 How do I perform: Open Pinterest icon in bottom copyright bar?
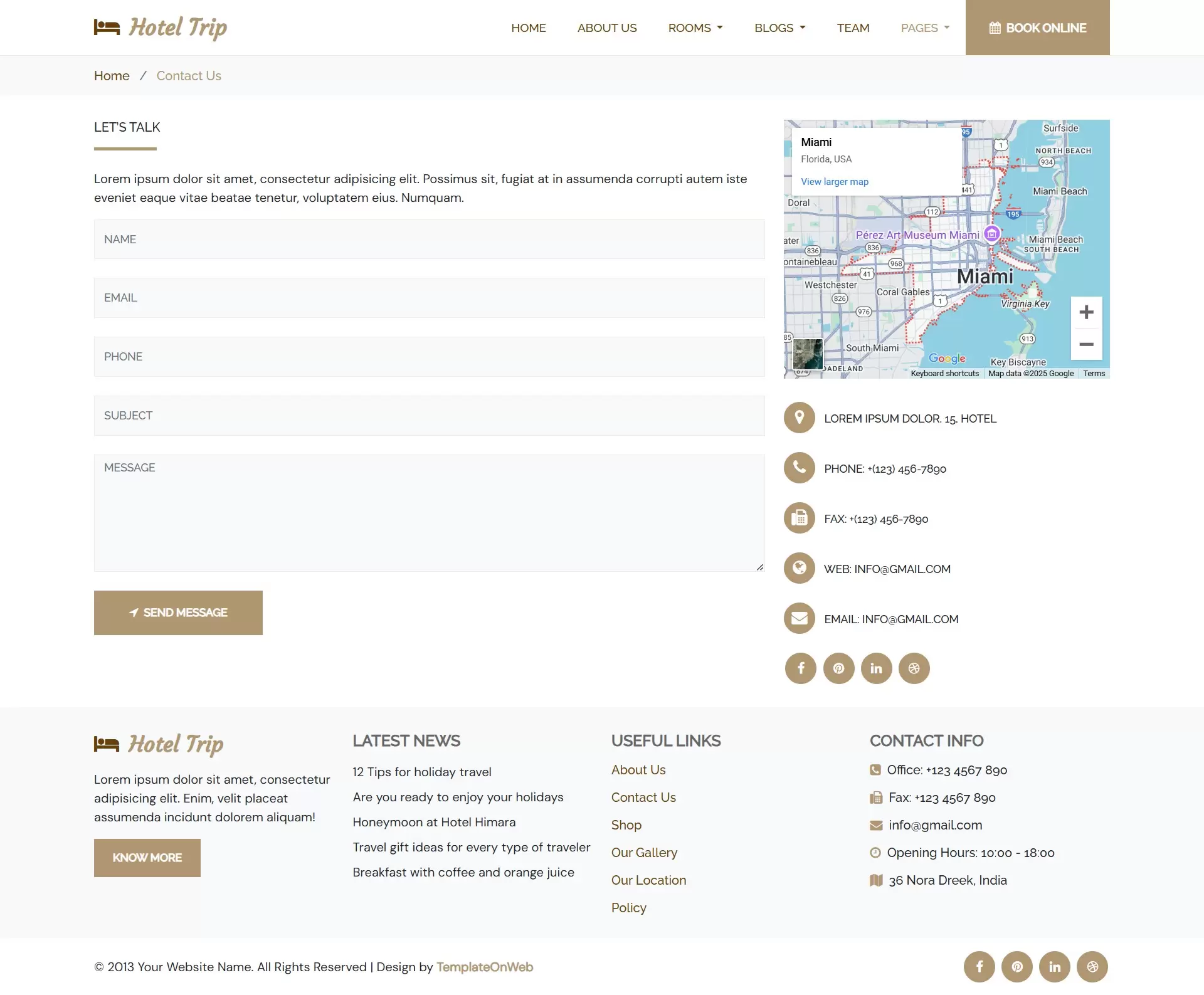pyautogui.click(x=1017, y=967)
